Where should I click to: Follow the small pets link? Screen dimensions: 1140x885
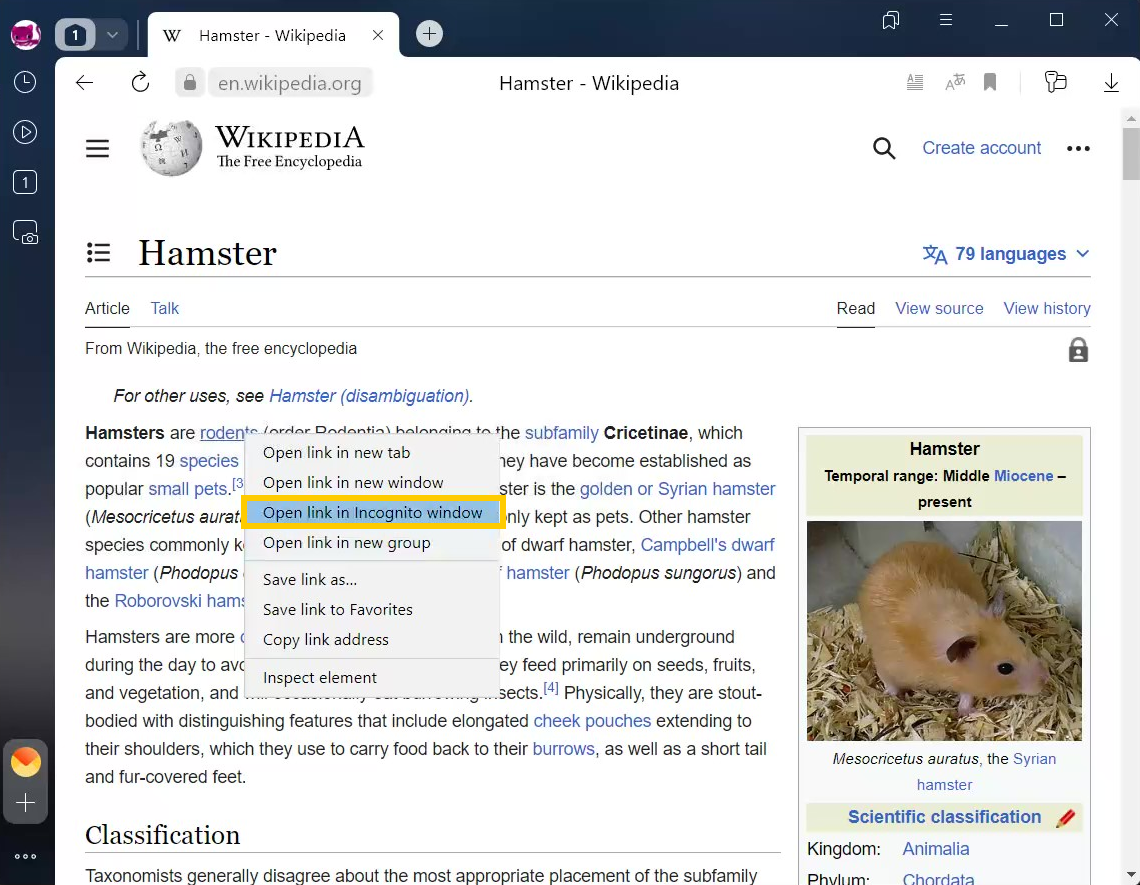click(x=188, y=489)
